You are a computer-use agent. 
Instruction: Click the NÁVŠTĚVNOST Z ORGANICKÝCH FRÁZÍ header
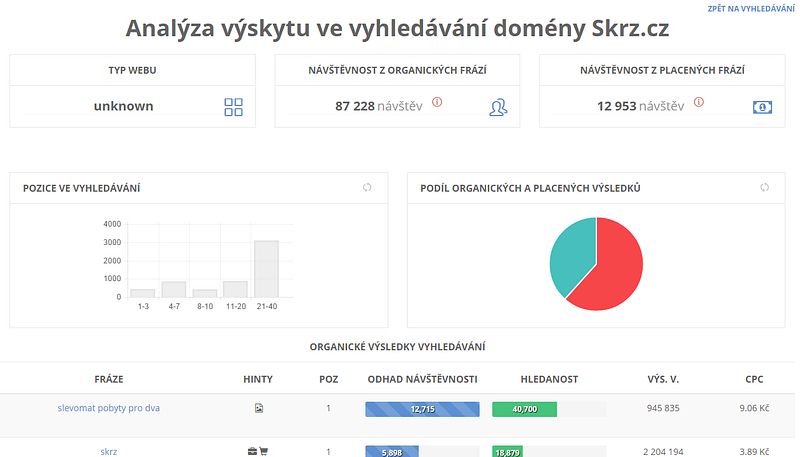[397, 70]
